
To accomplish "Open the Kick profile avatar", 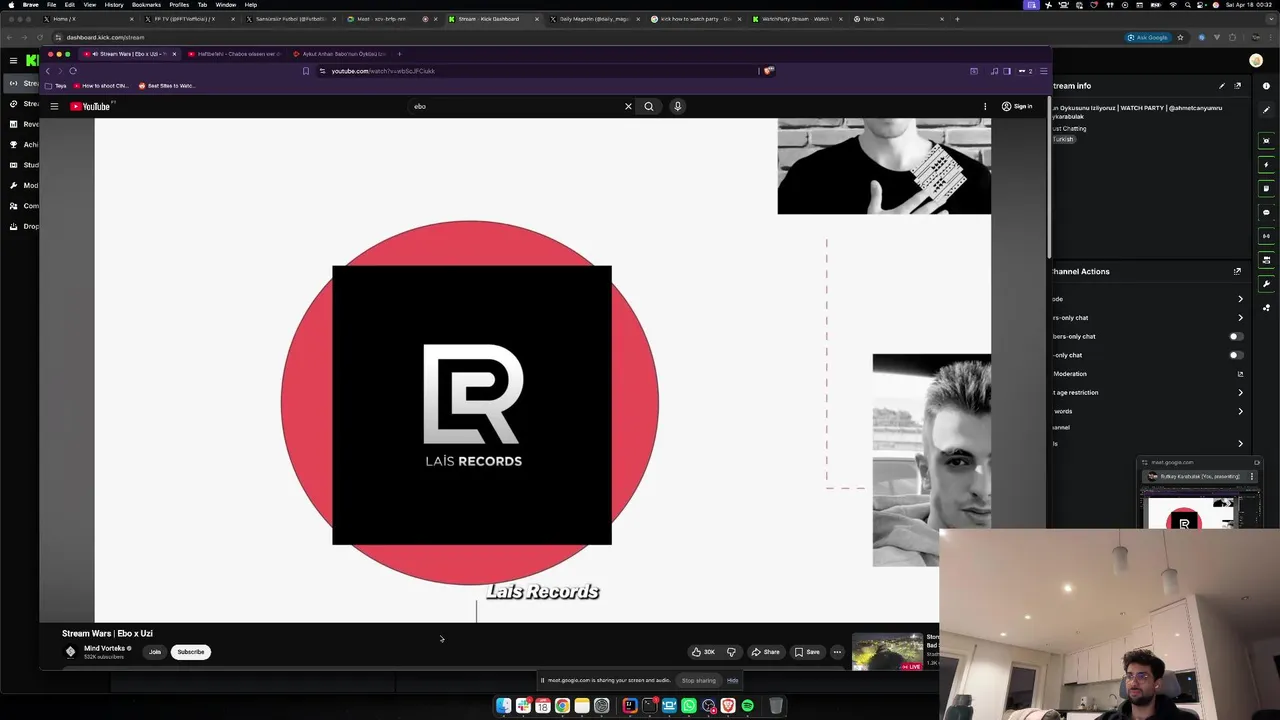I will tap(1256, 61).
